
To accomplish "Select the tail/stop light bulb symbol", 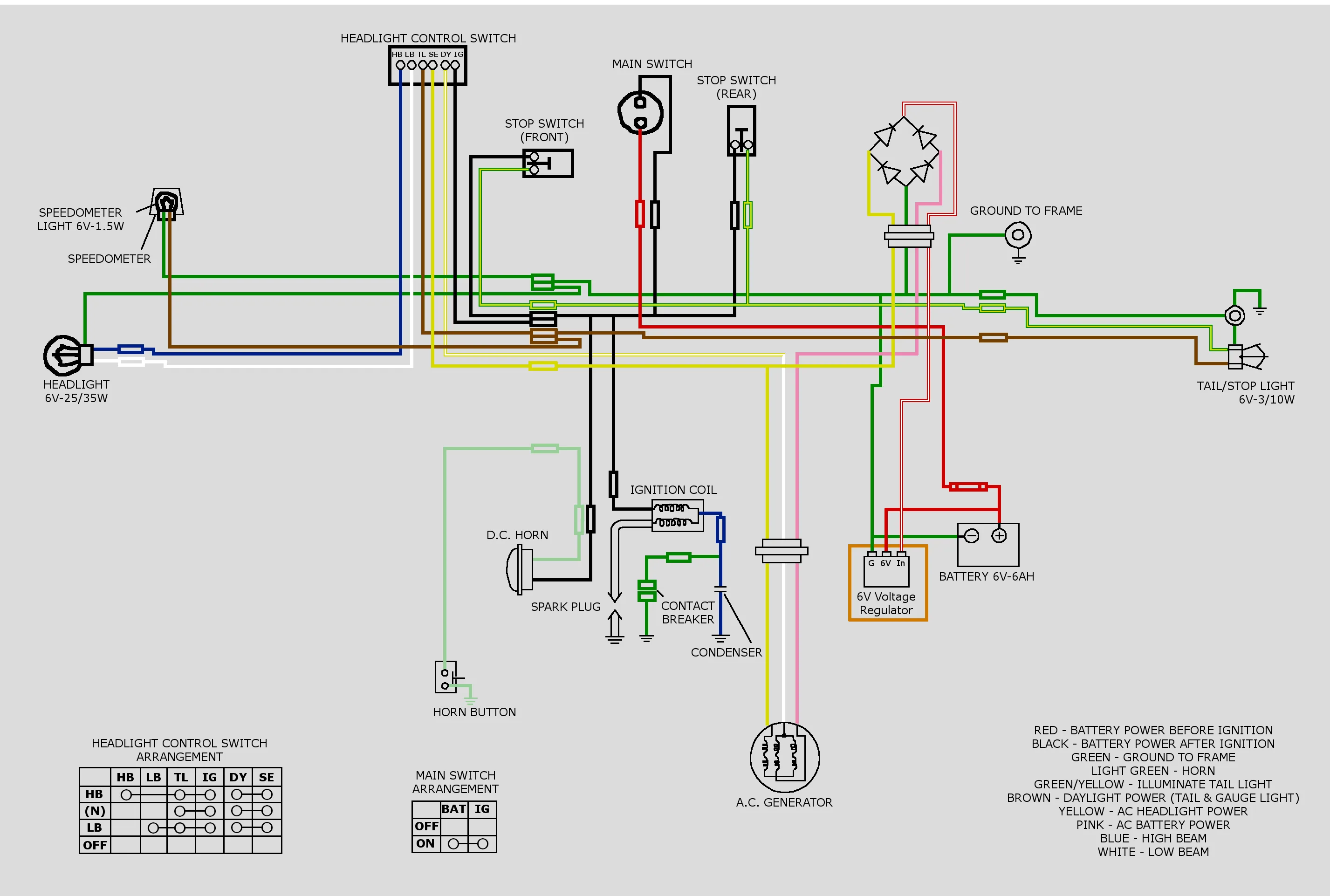I will 1248,356.
